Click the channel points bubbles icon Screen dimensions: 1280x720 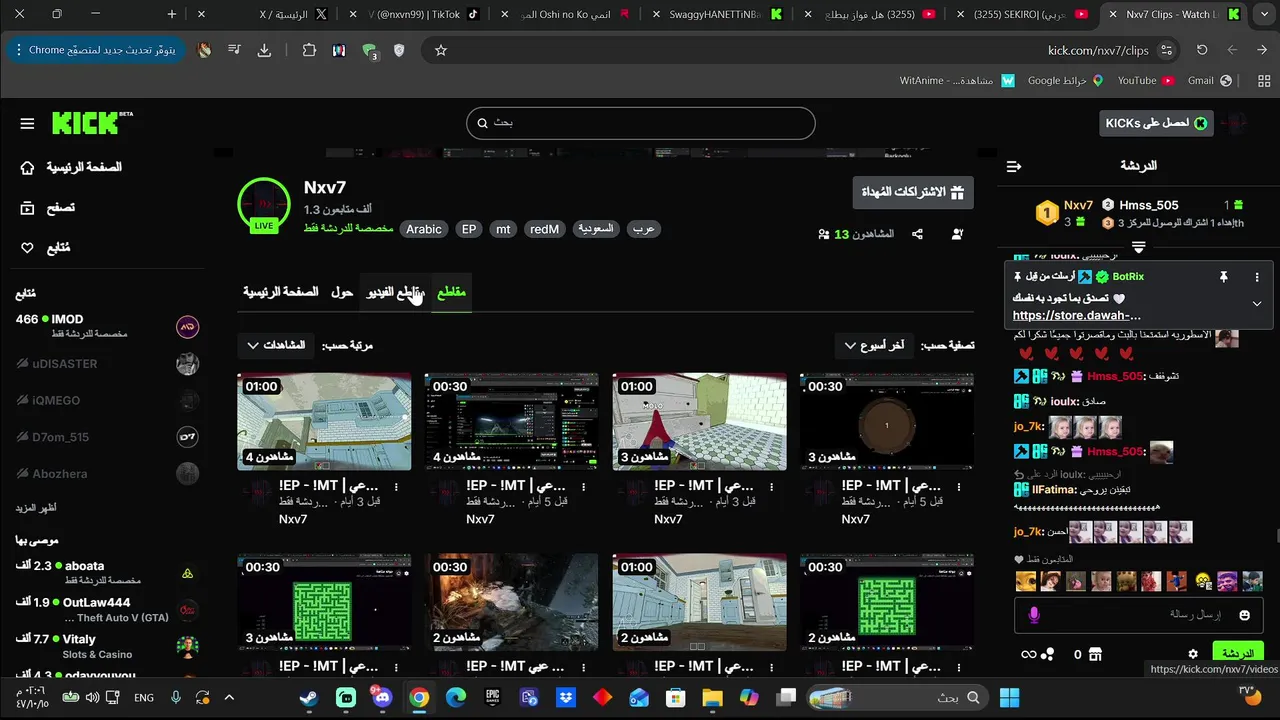1048,655
